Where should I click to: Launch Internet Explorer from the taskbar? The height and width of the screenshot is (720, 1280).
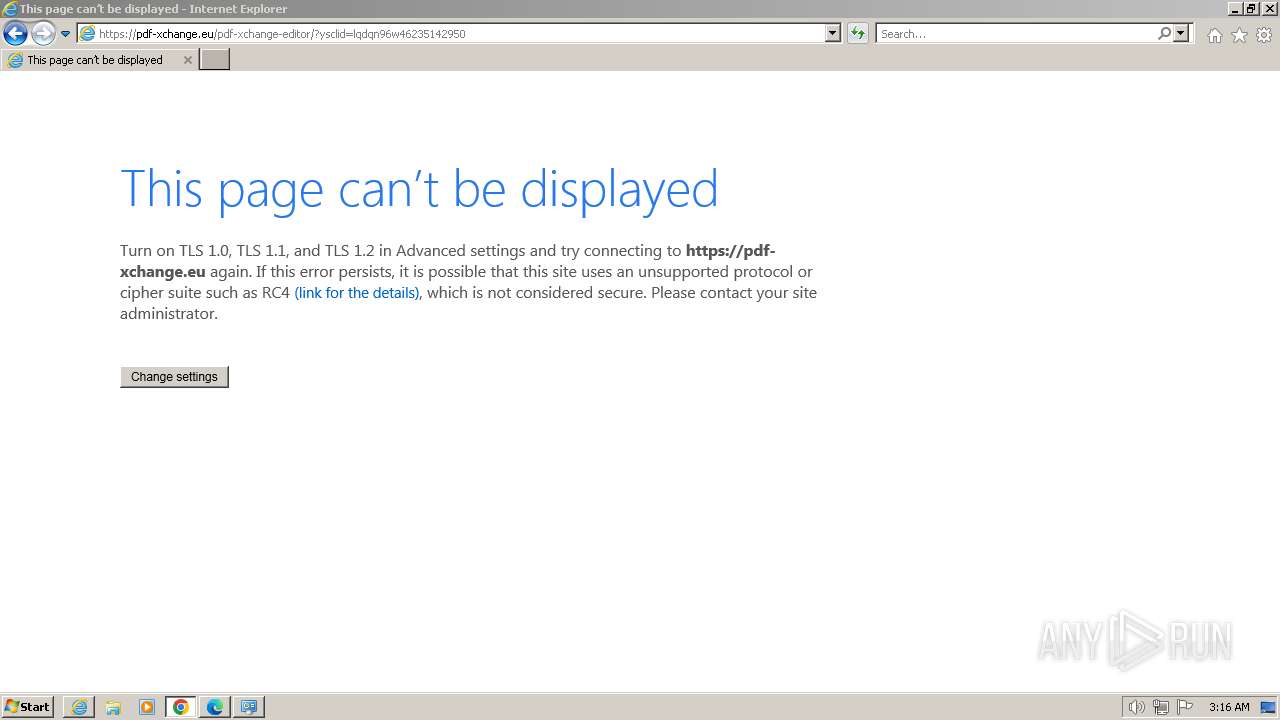(x=79, y=707)
